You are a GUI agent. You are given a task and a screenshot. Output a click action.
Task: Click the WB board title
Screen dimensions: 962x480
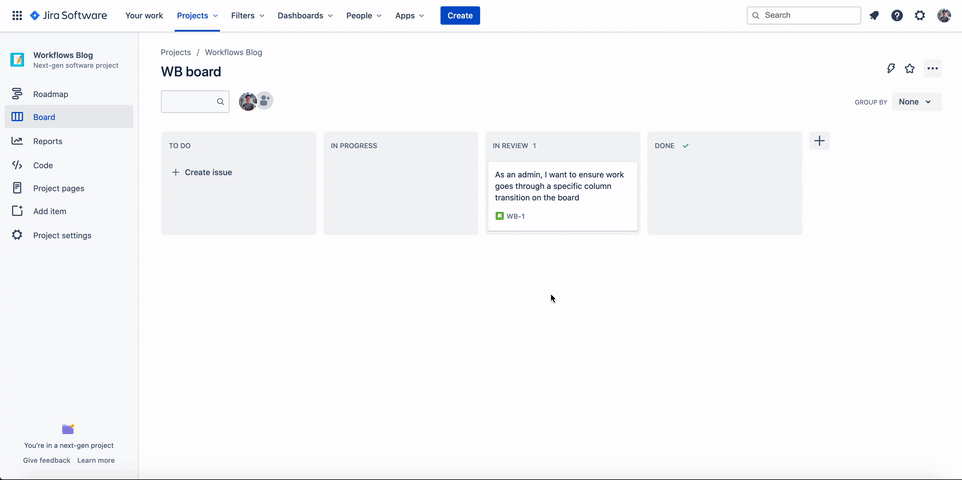pos(191,72)
